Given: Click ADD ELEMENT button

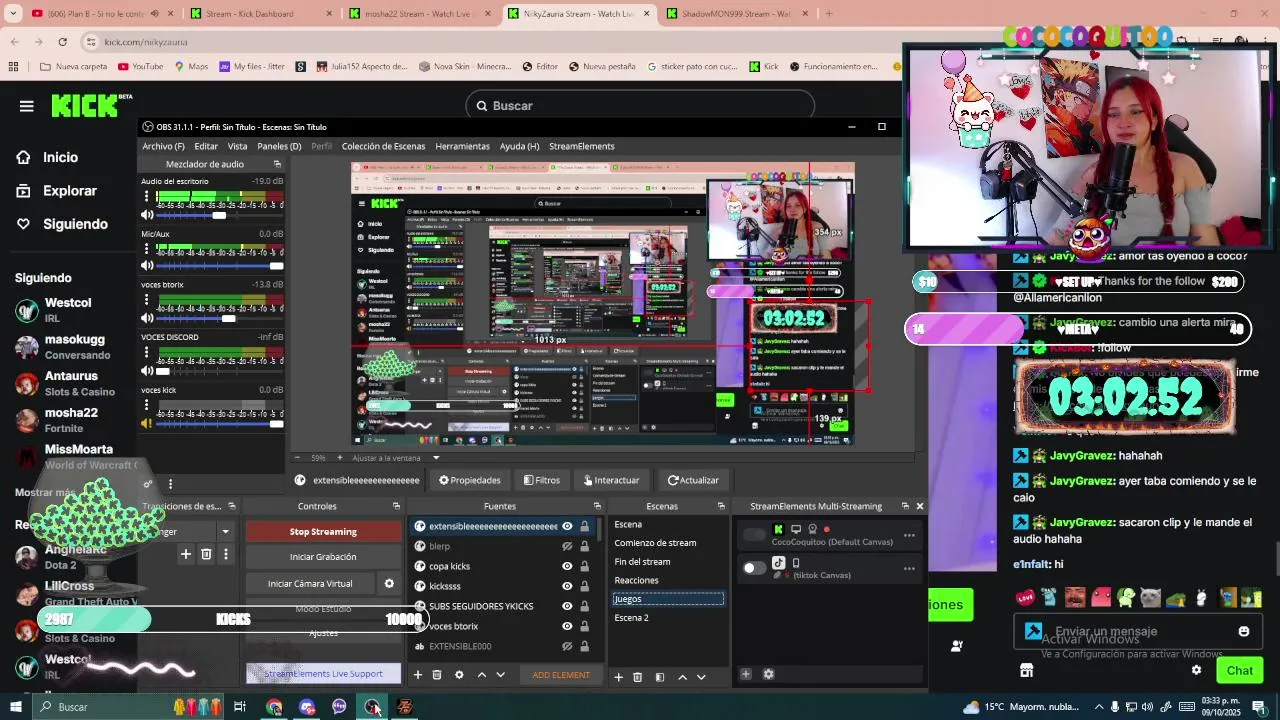Looking at the screenshot, I should click(x=561, y=675).
